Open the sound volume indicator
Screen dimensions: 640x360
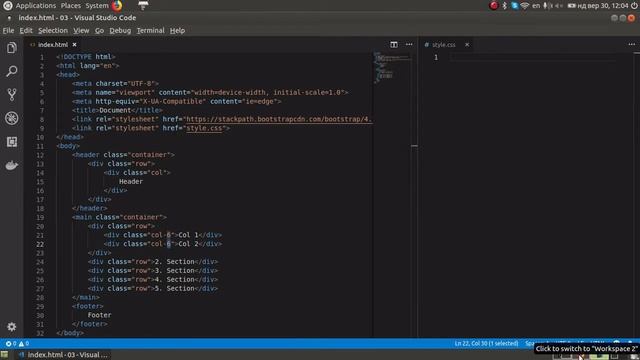(559, 5)
